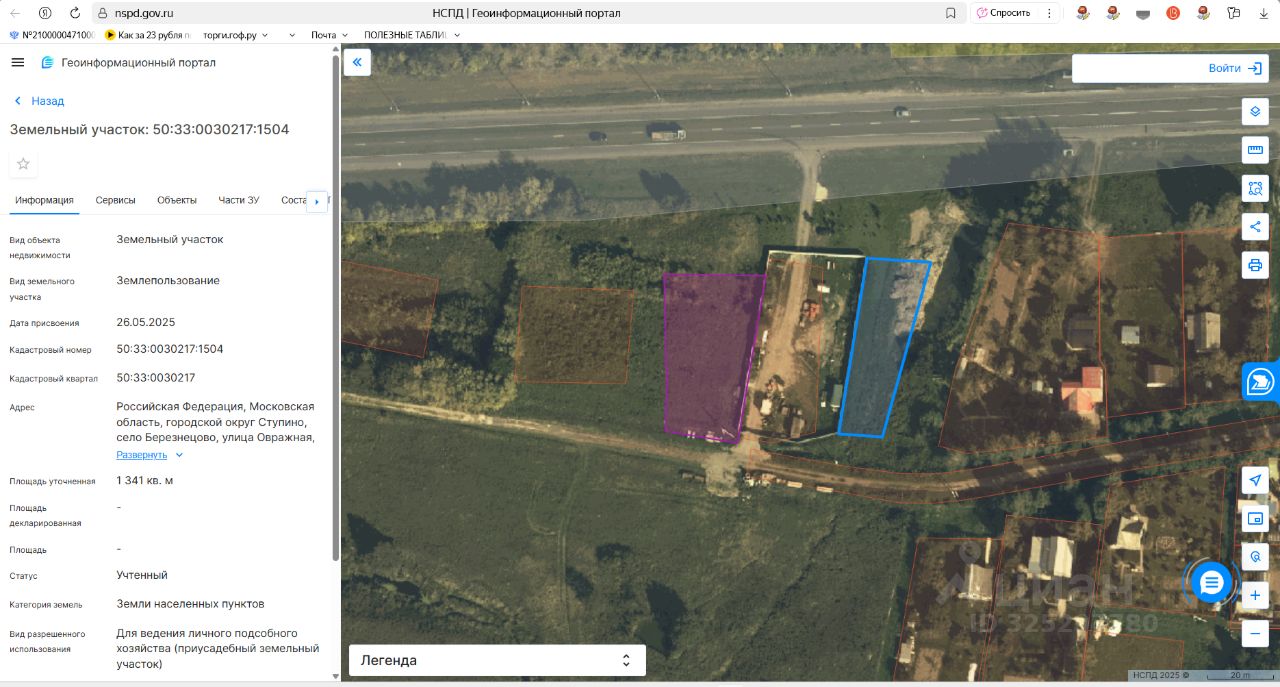Click the red circular extension icon
The height and width of the screenshot is (687, 1280).
(1173, 13)
